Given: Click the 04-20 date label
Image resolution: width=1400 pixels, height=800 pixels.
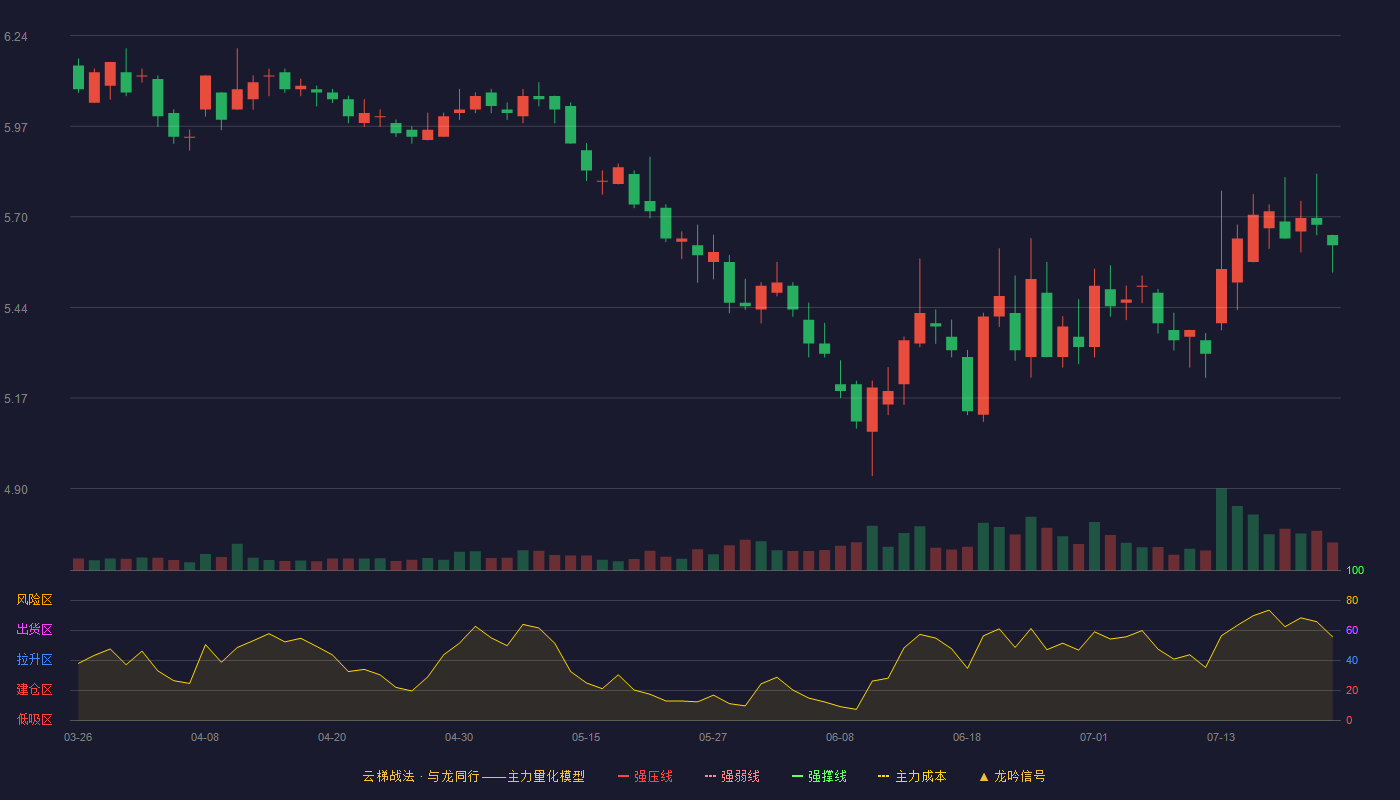Looking at the screenshot, I should pos(332,737).
